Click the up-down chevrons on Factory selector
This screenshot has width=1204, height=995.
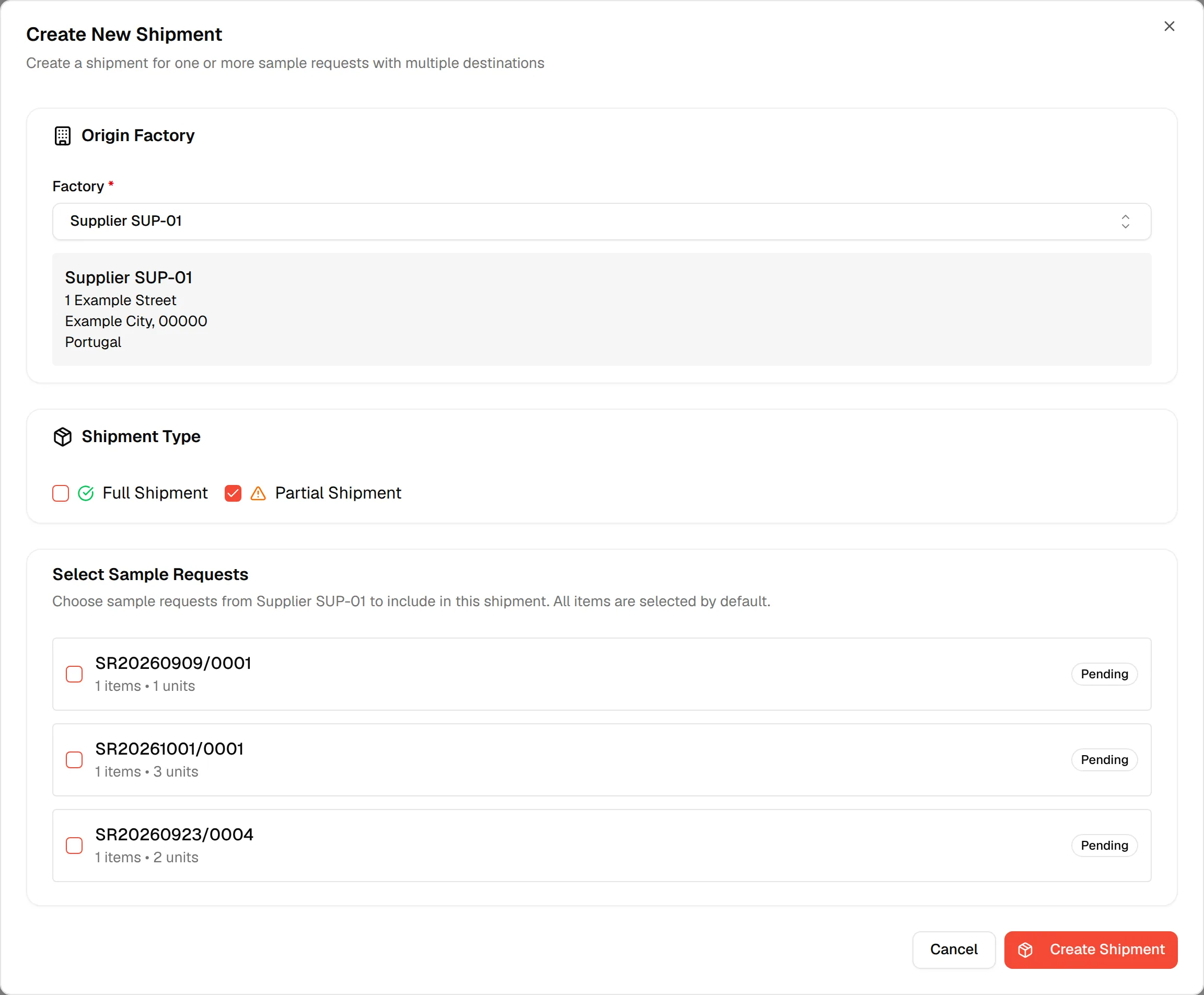coord(1126,221)
